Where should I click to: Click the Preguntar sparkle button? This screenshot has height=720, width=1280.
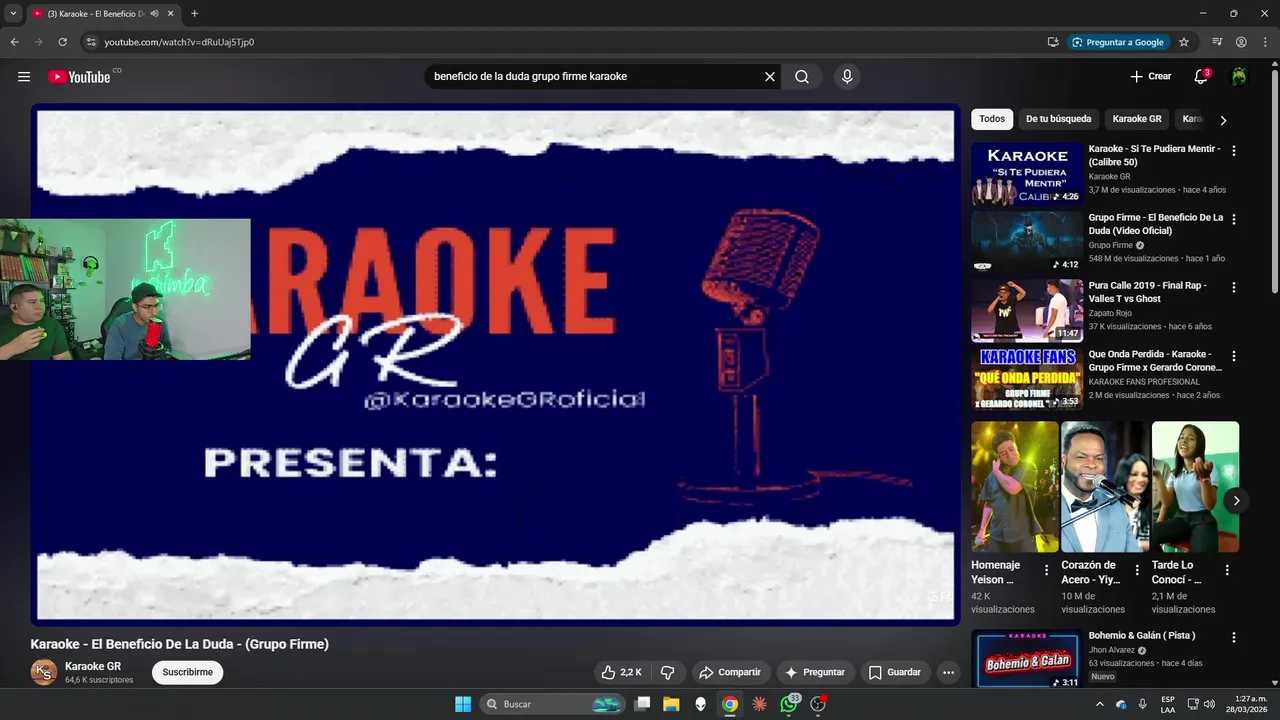(x=816, y=672)
